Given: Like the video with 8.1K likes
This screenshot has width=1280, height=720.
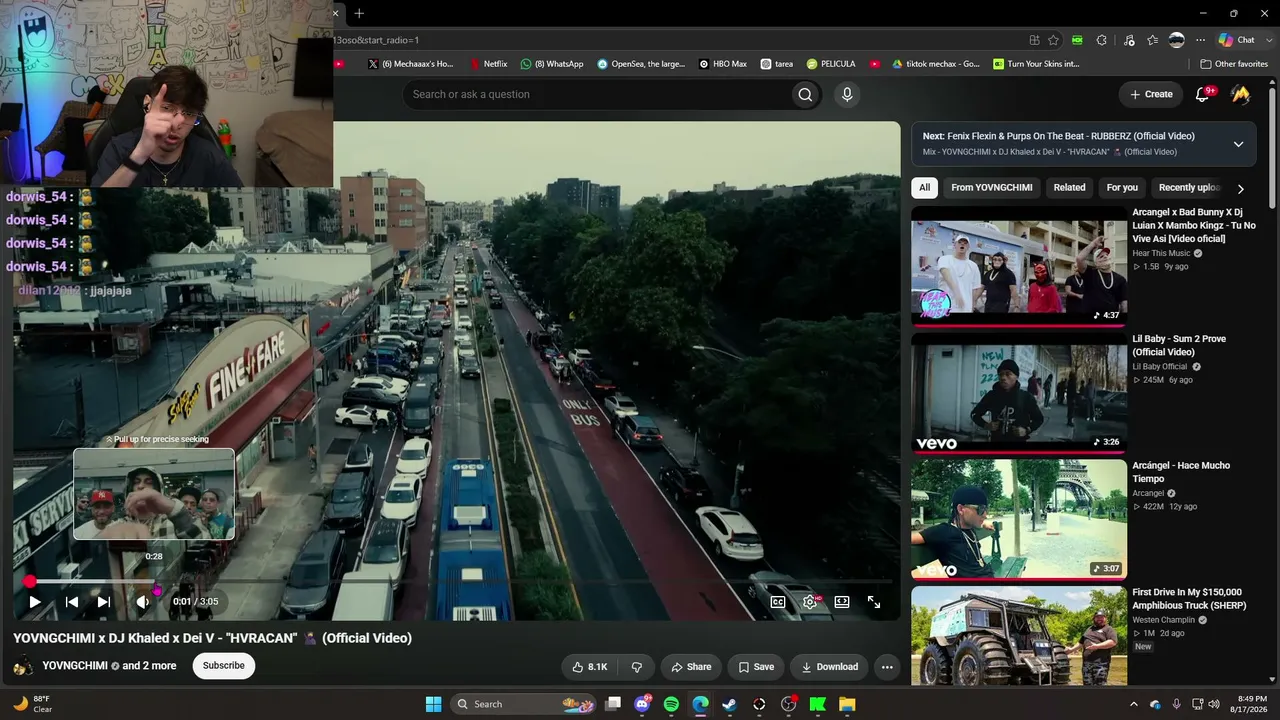Looking at the screenshot, I should (x=590, y=667).
